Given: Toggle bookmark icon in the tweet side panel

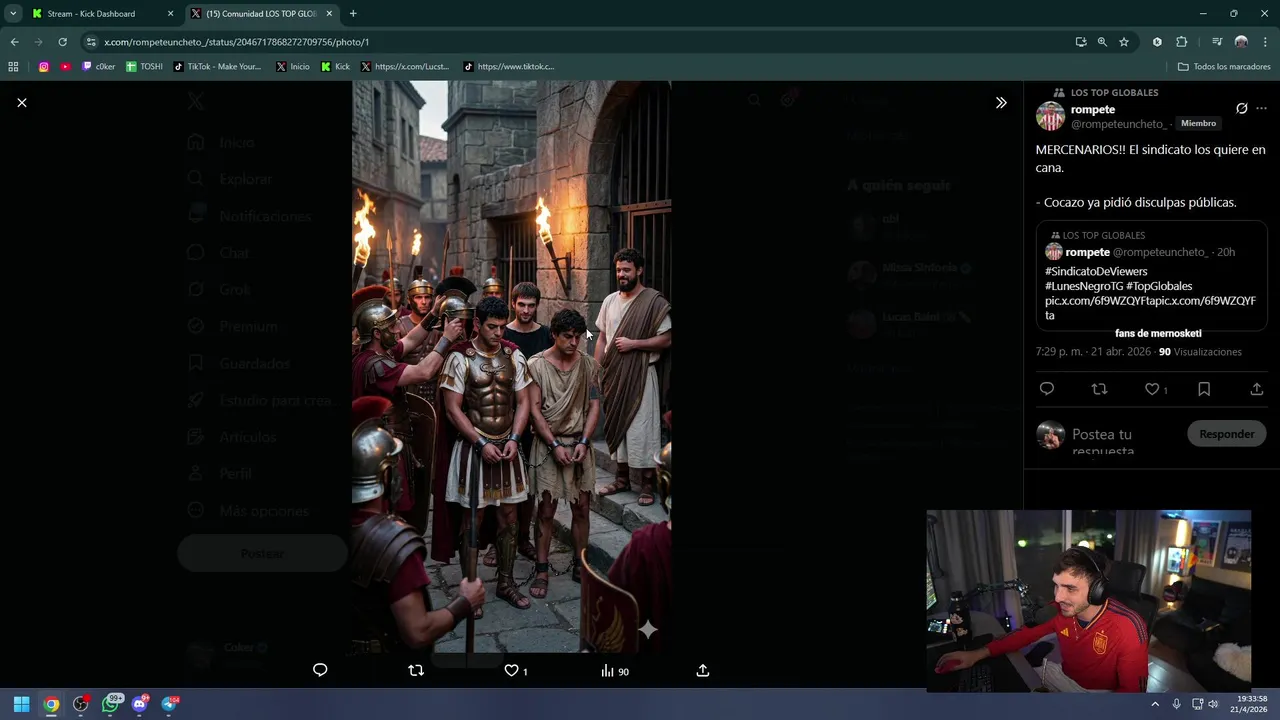Looking at the screenshot, I should [x=1204, y=389].
